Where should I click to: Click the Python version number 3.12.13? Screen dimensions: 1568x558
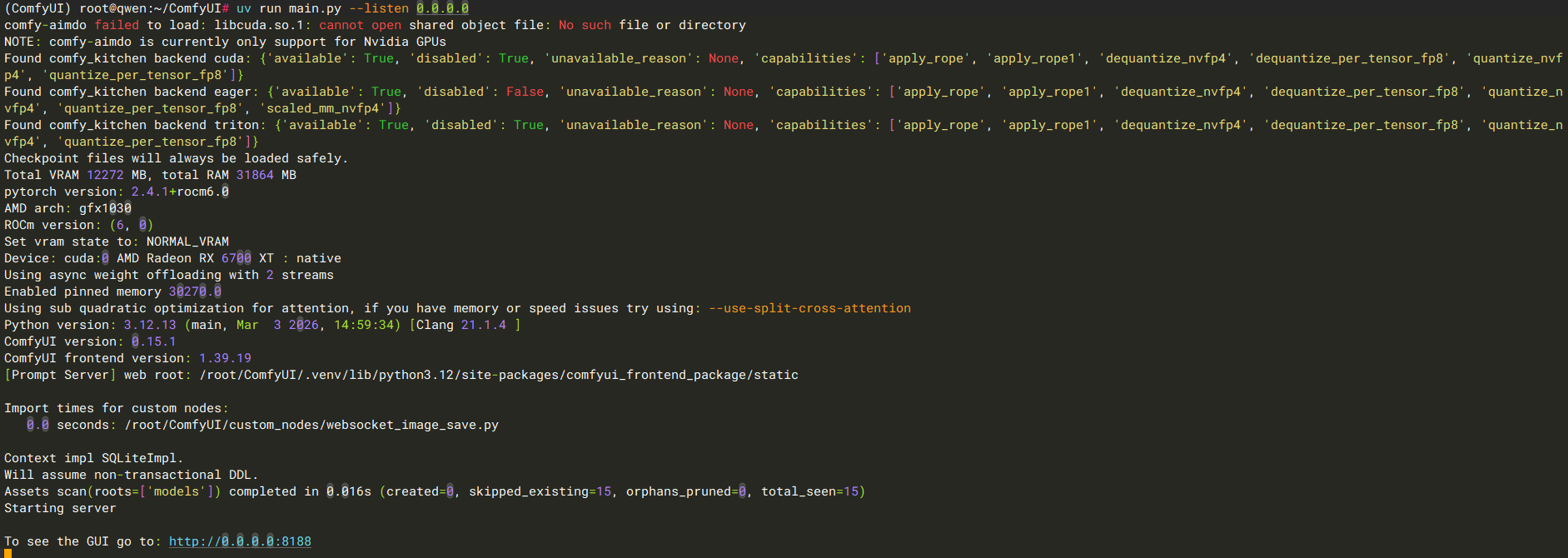tap(150, 325)
